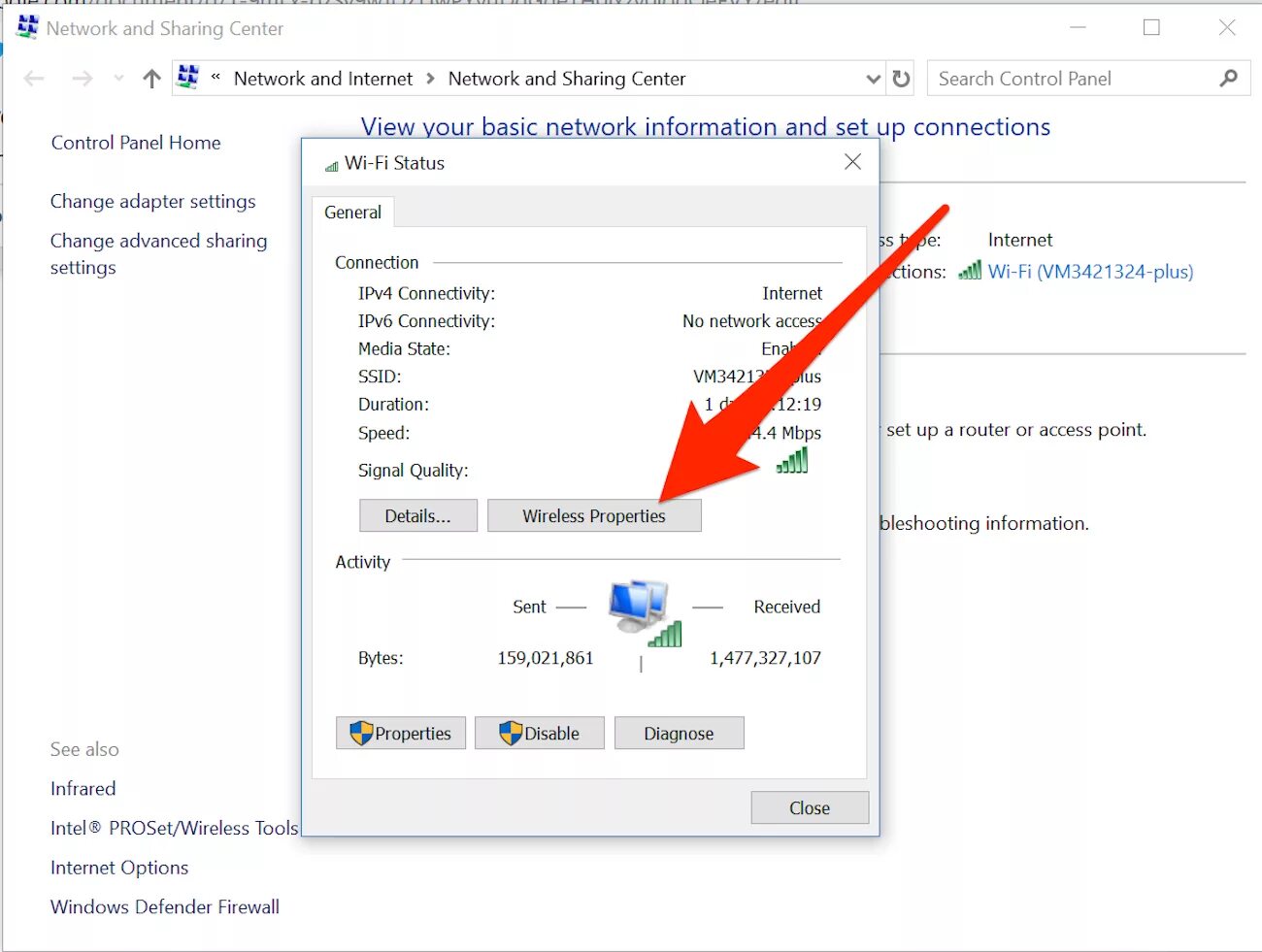Screen dimensions: 1262x952
Task: Click the shield icon on Disable button
Action: pyautogui.click(x=511, y=733)
